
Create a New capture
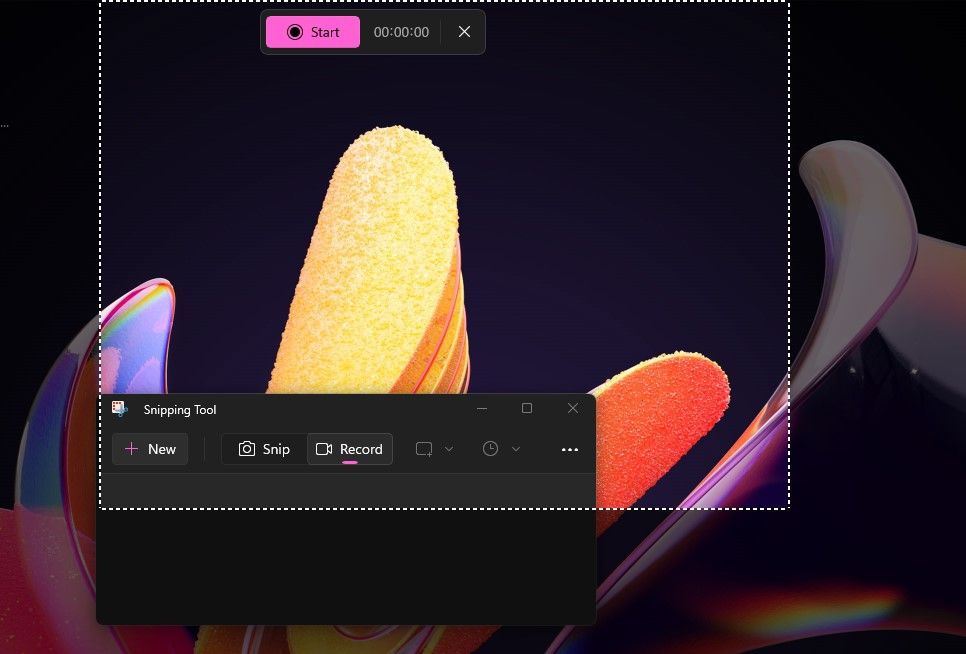pyautogui.click(x=150, y=449)
